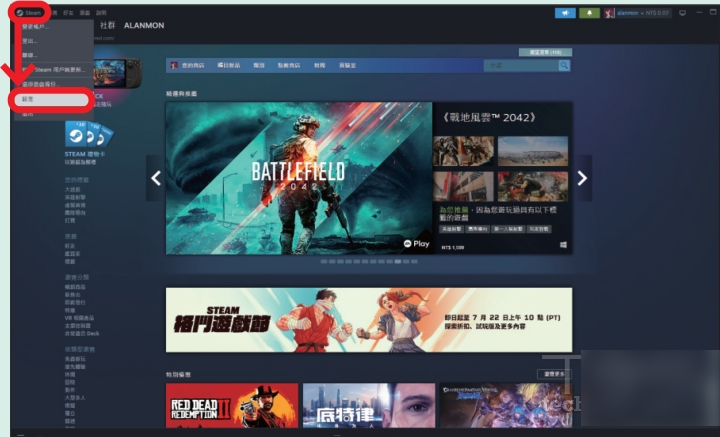This screenshot has width=720, height=437.
Task: Open the 說明 menu in the menu bar
Action: 101,13
